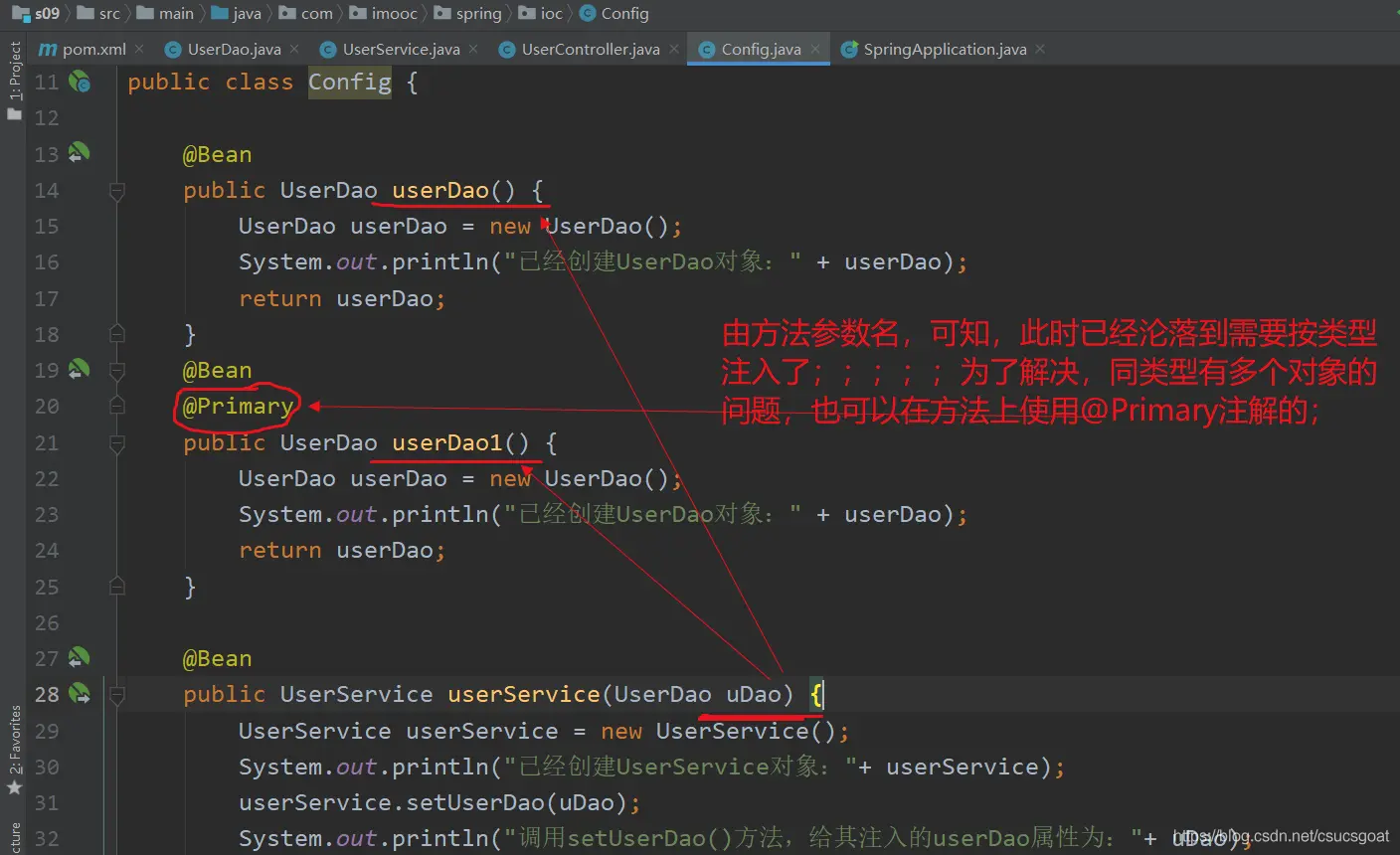The height and width of the screenshot is (855, 1400).
Task: Collapse the userDao() method at line 14
Action: click(117, 191)
